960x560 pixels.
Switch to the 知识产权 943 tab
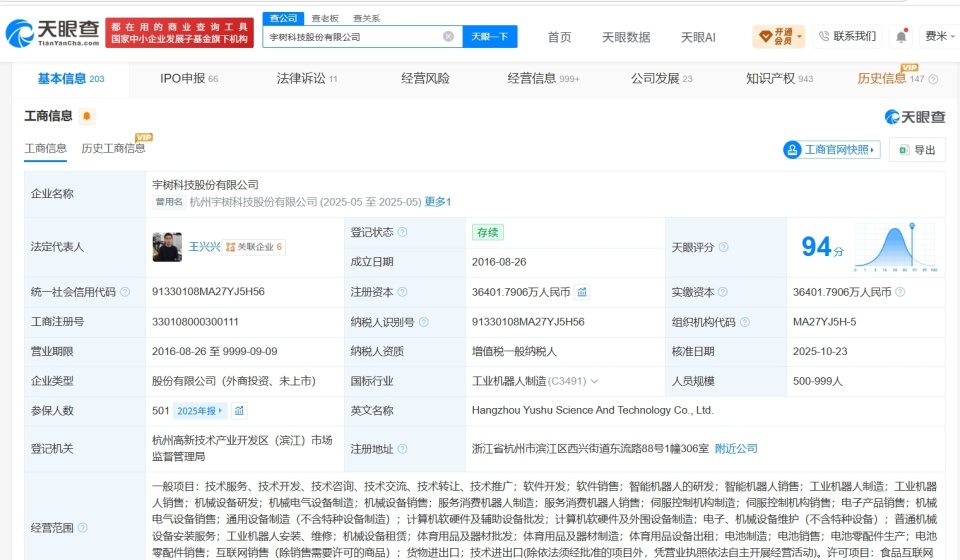(x=779, y=78)
